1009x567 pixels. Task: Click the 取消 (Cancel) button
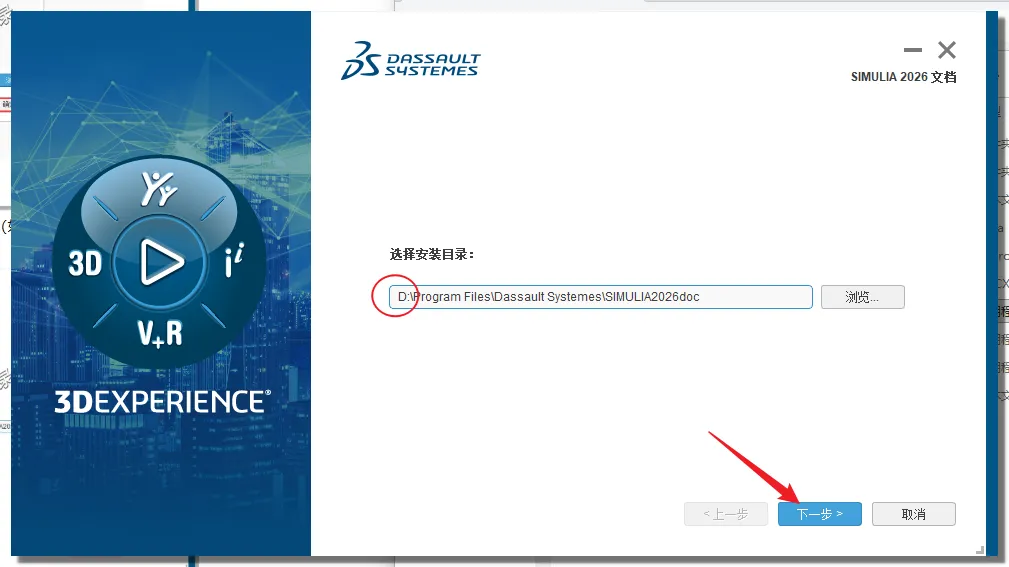pos(913,514)
